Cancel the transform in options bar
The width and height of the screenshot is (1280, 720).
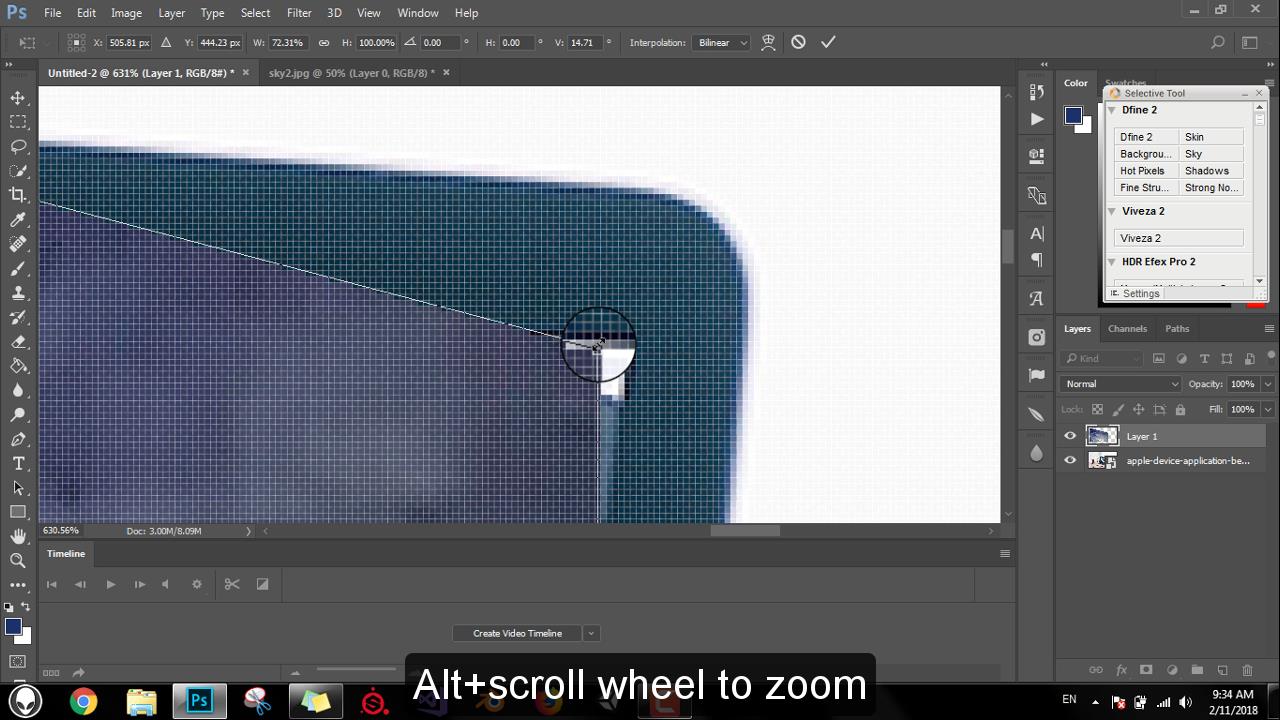coord(798,42)
